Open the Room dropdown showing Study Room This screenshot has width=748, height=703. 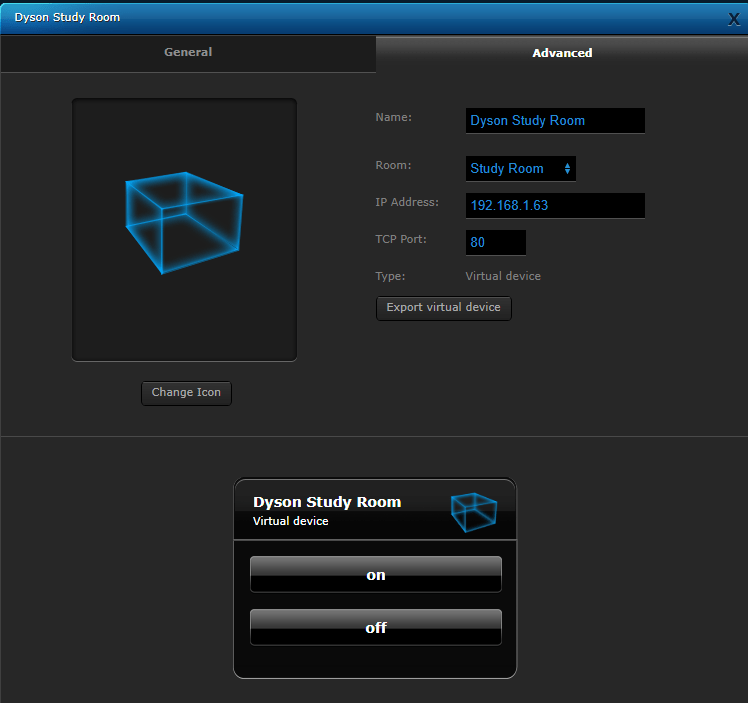point(521,168)
